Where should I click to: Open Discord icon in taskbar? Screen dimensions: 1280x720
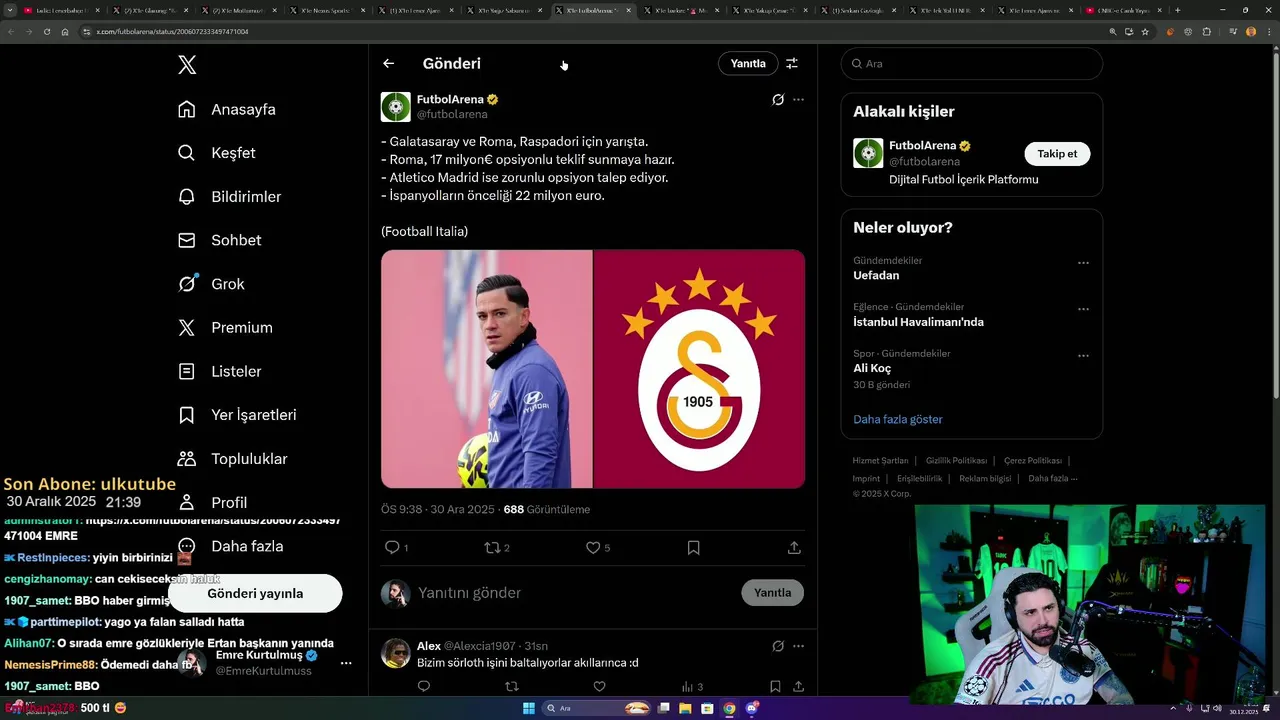pos(751,708)
